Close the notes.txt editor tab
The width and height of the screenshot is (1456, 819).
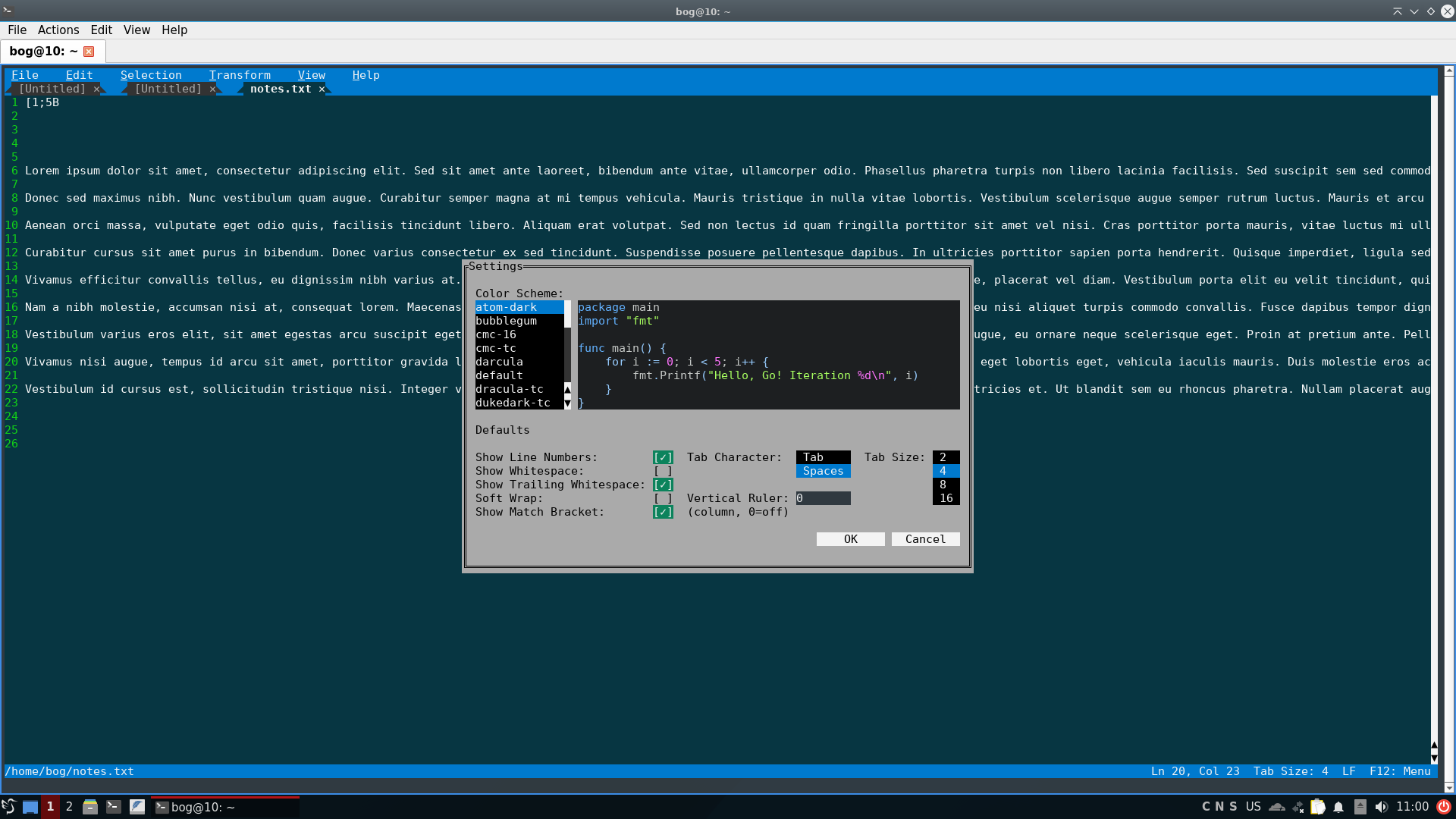[x=322, y=89]
